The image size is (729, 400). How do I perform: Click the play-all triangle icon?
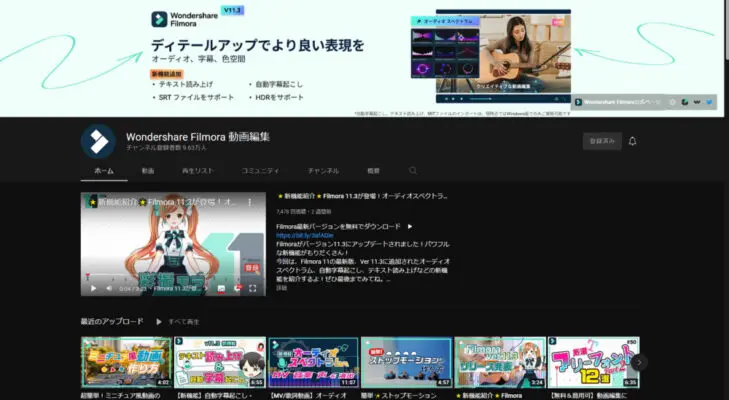tap(159, 321)
